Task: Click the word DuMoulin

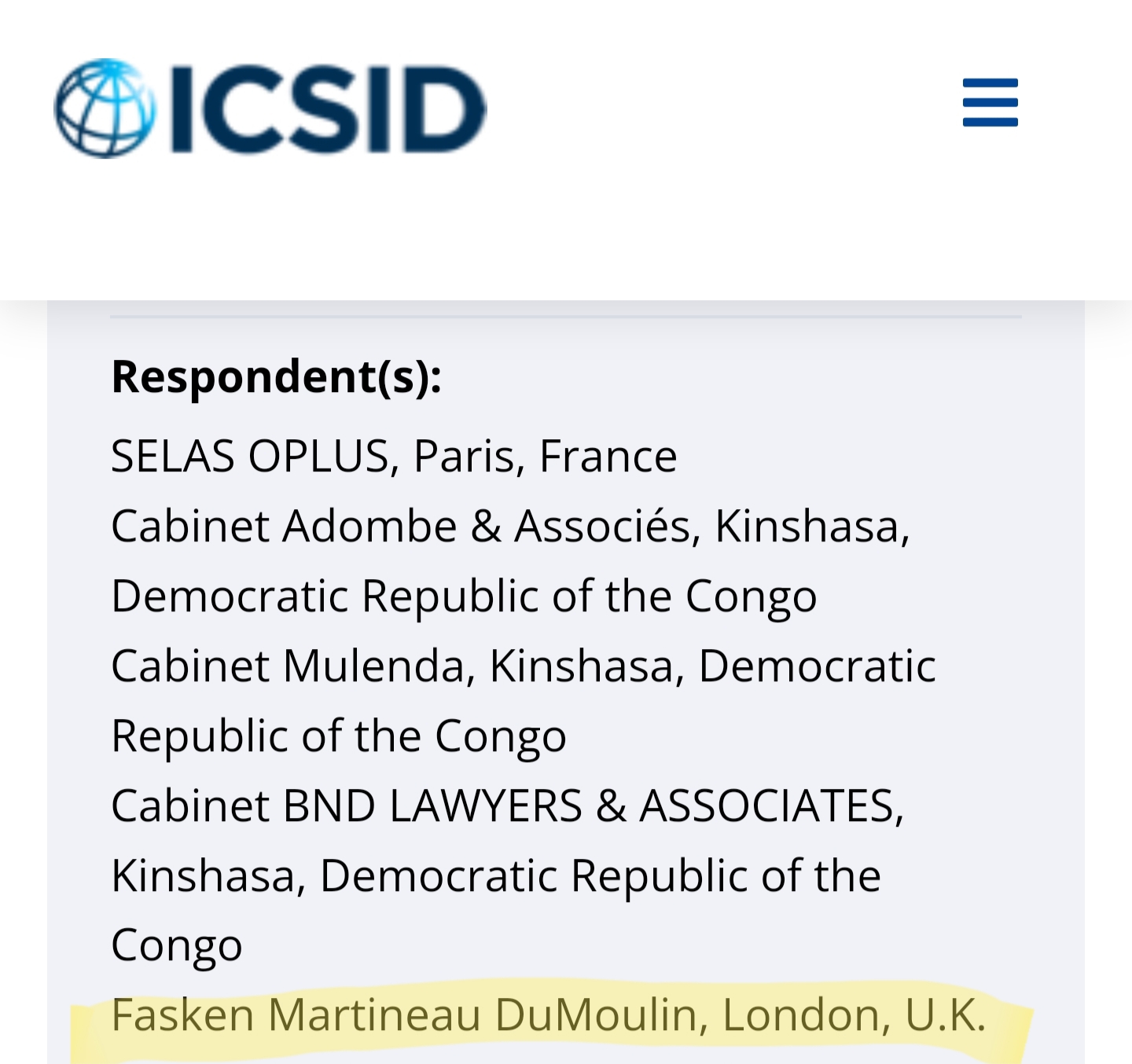Action: click(x=596, y=1014)
